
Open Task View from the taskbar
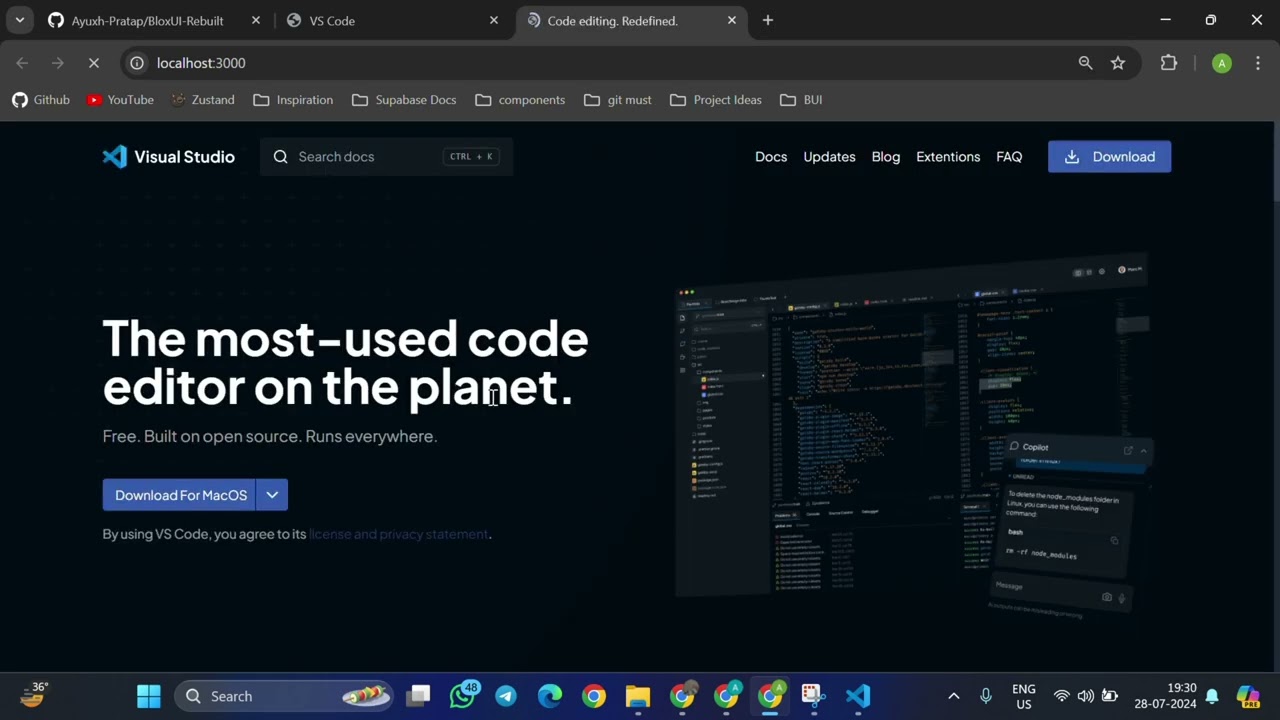[x=419, y=696]
